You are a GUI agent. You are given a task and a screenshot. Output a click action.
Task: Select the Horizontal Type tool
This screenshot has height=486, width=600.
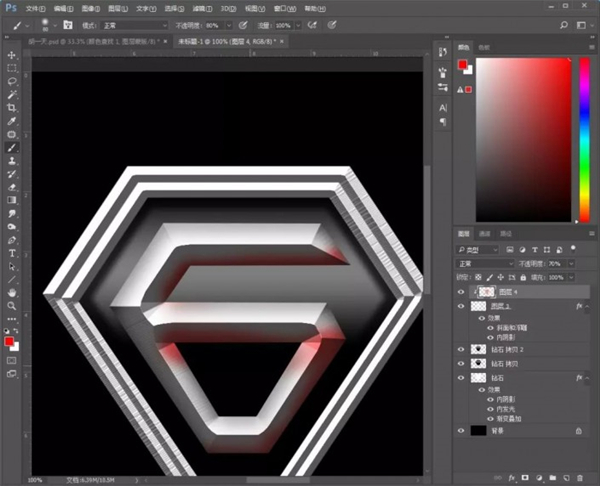pos(12,253)
